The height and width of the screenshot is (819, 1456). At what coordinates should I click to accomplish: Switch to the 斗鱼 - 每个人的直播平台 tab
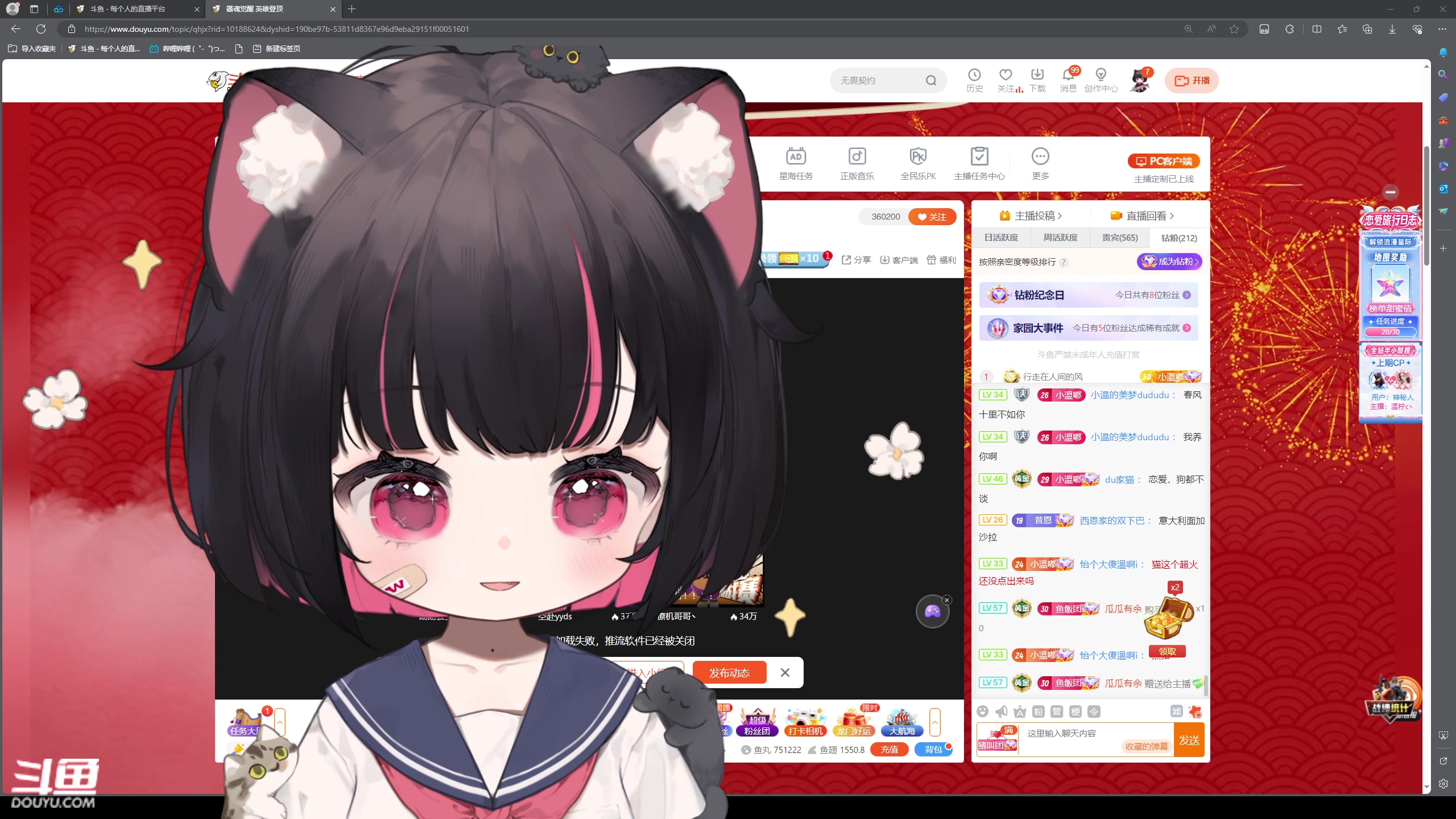click(x=136, y=9)
